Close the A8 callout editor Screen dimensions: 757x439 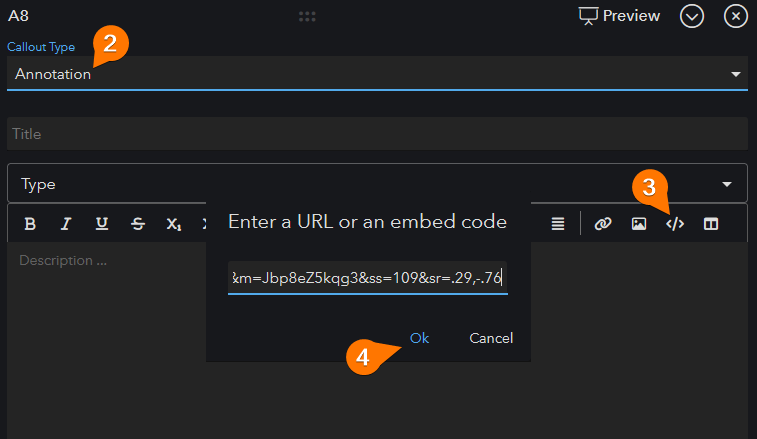[x=736, y=16]
